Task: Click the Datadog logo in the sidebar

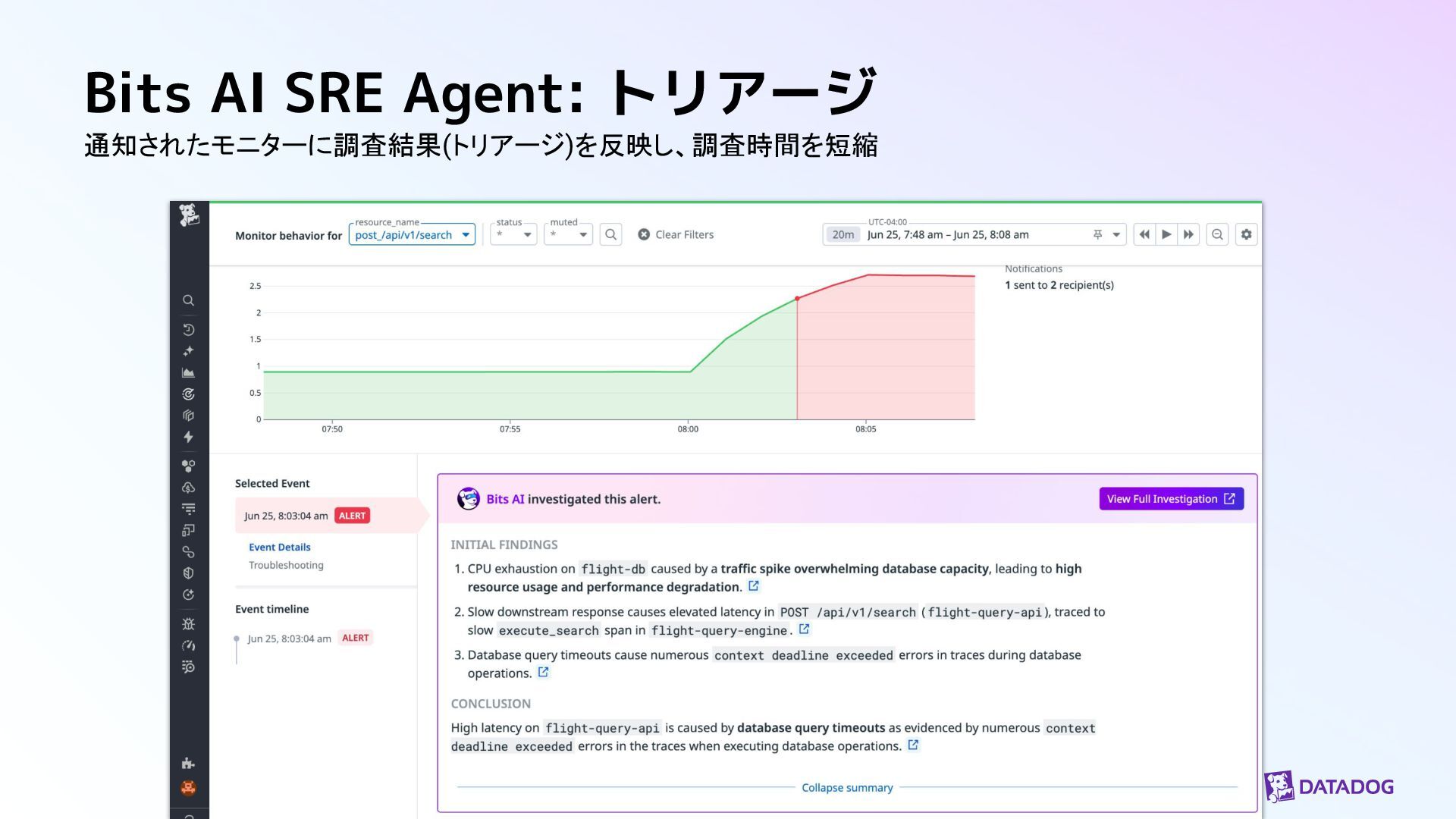Action: click(189, 215)
